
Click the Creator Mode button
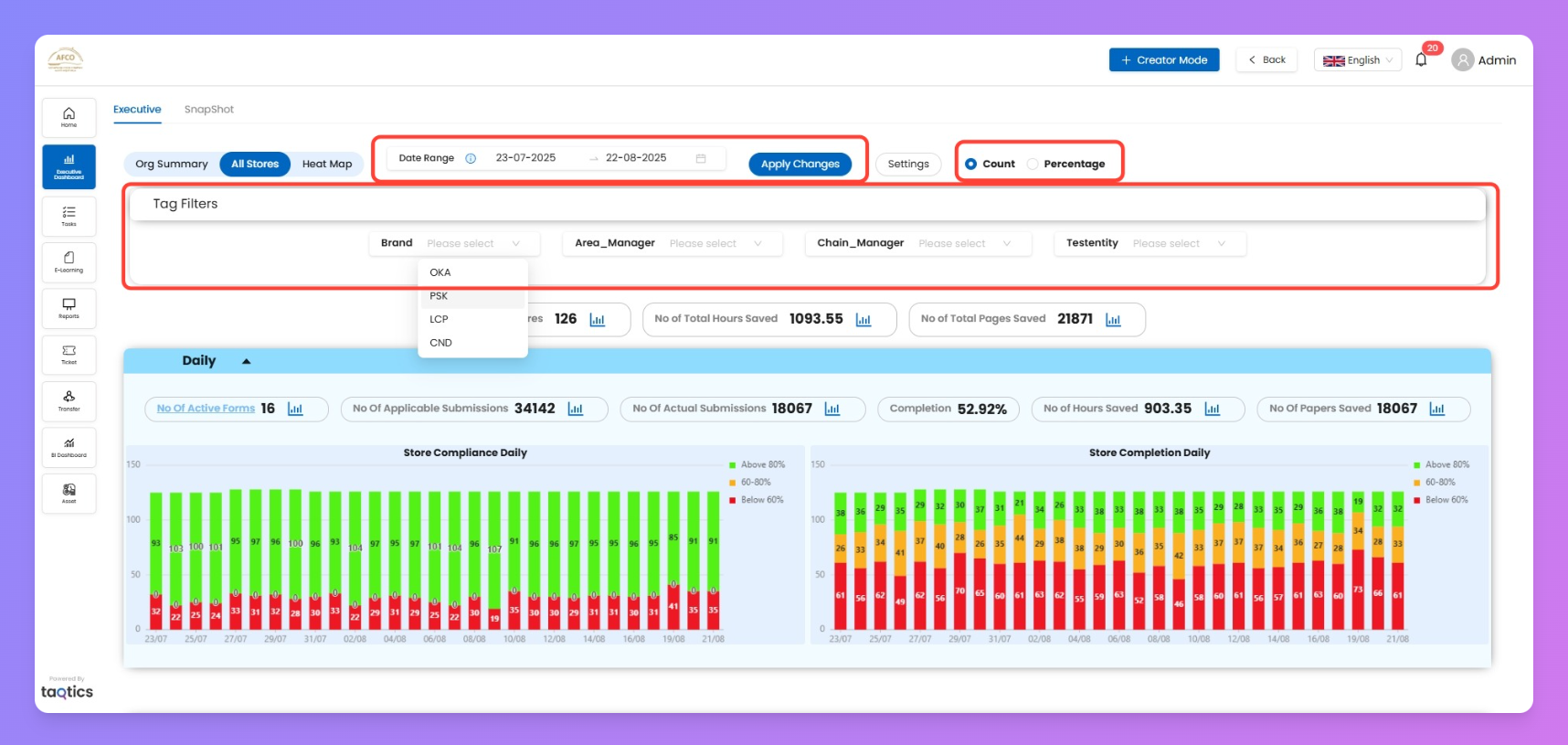pos(1163,60)
